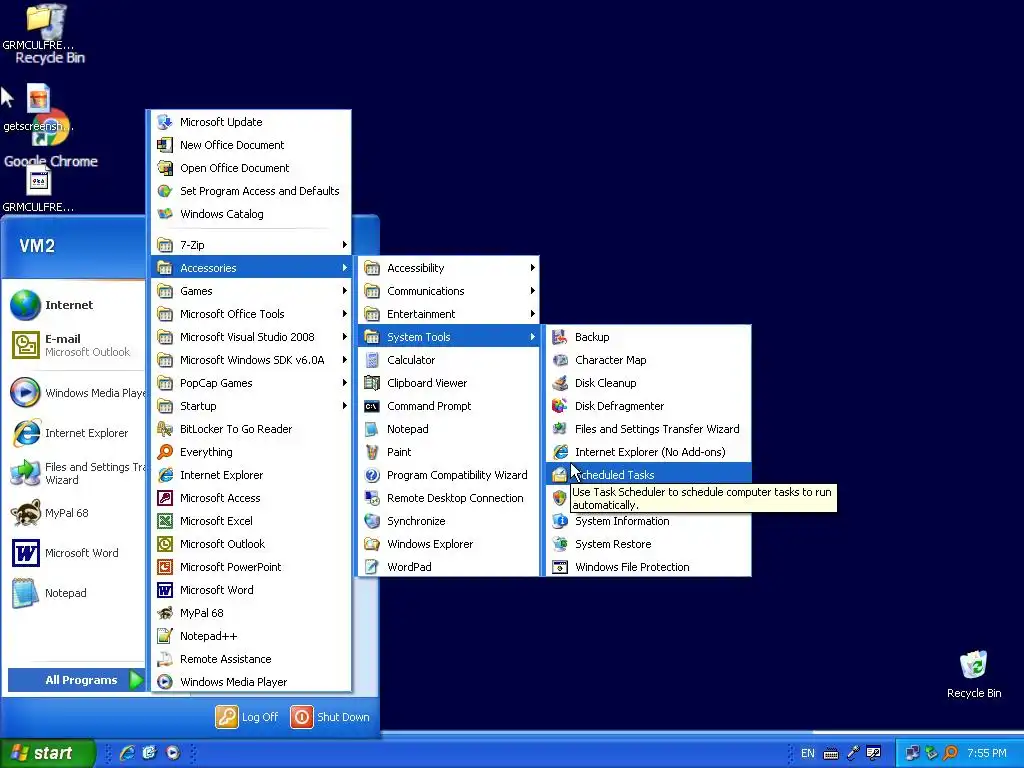This screenshot has height=768, width=1024.
Task: Click the Log Off button
Action: tap(247, 716)
